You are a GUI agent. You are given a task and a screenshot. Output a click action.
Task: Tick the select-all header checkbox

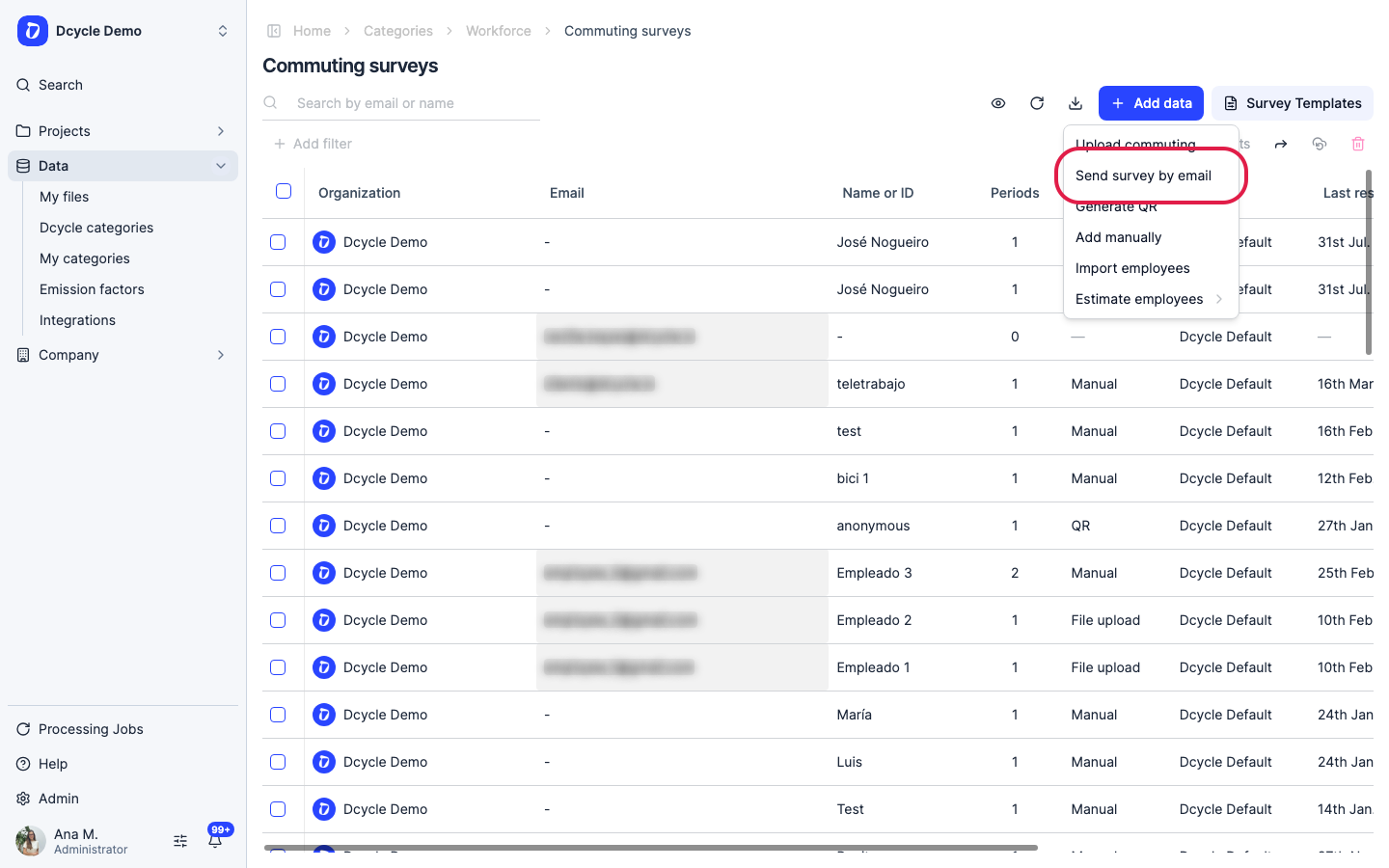tap(284, 191)
